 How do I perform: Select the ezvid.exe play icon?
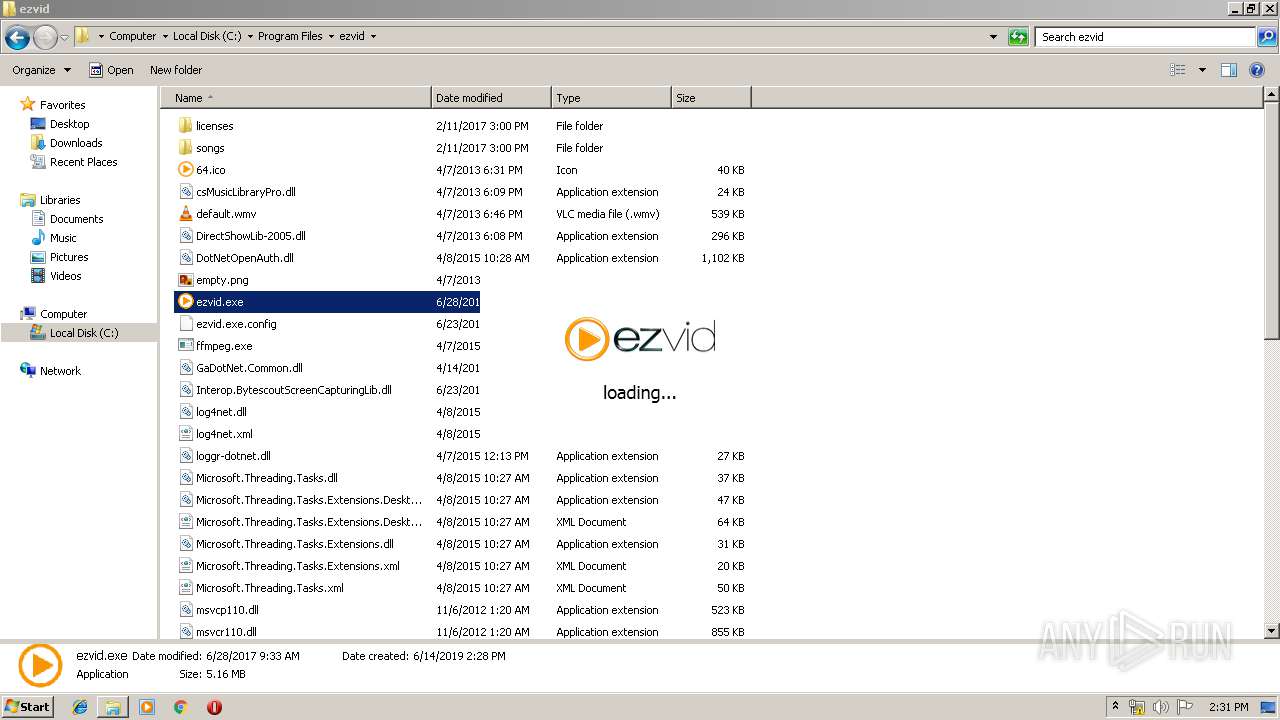[186, 302]
